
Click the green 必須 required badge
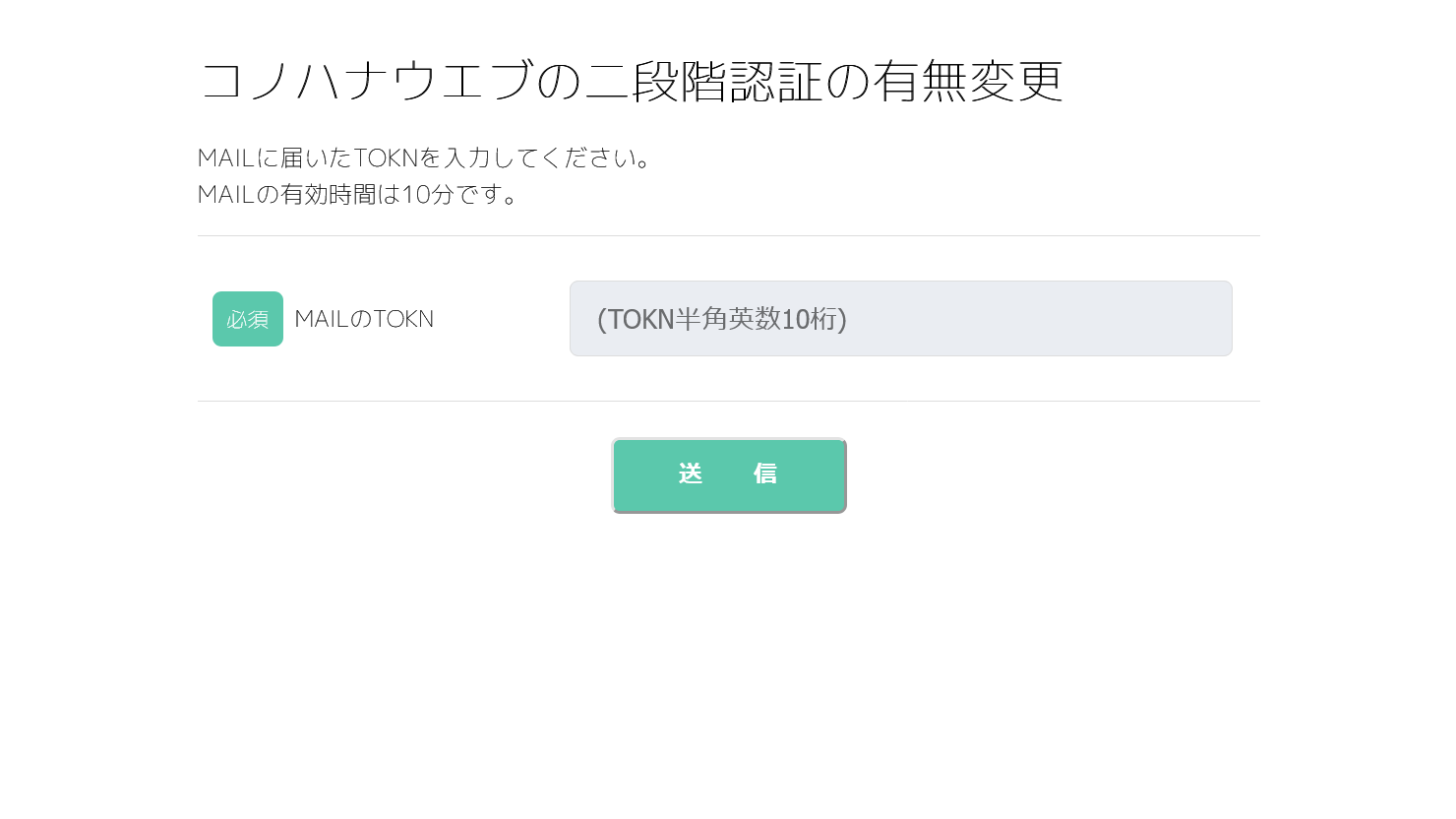pyautogui.click(x=248, y=319)
